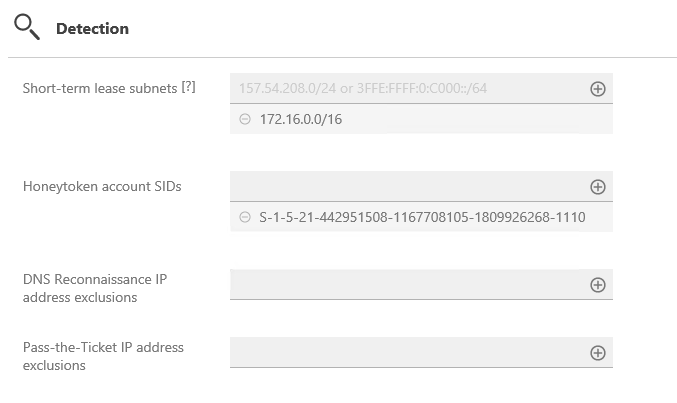
Task: Select the 172.16.0.0/16 subnet text
Action: pyautogui.click(x=301, y=119)
